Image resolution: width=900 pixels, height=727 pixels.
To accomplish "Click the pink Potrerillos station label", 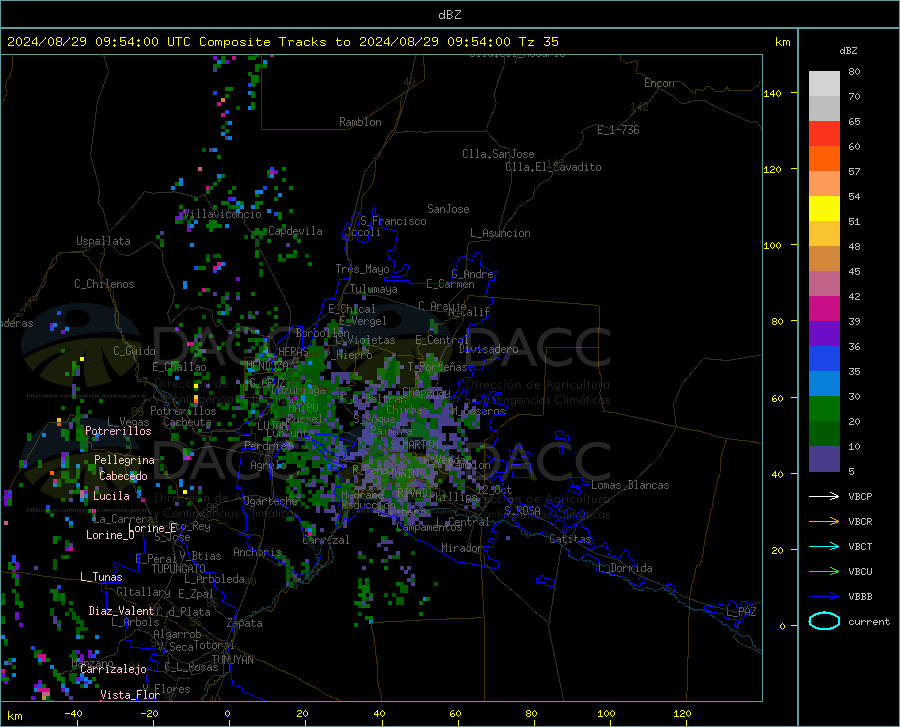I will [x=118, y=431].
